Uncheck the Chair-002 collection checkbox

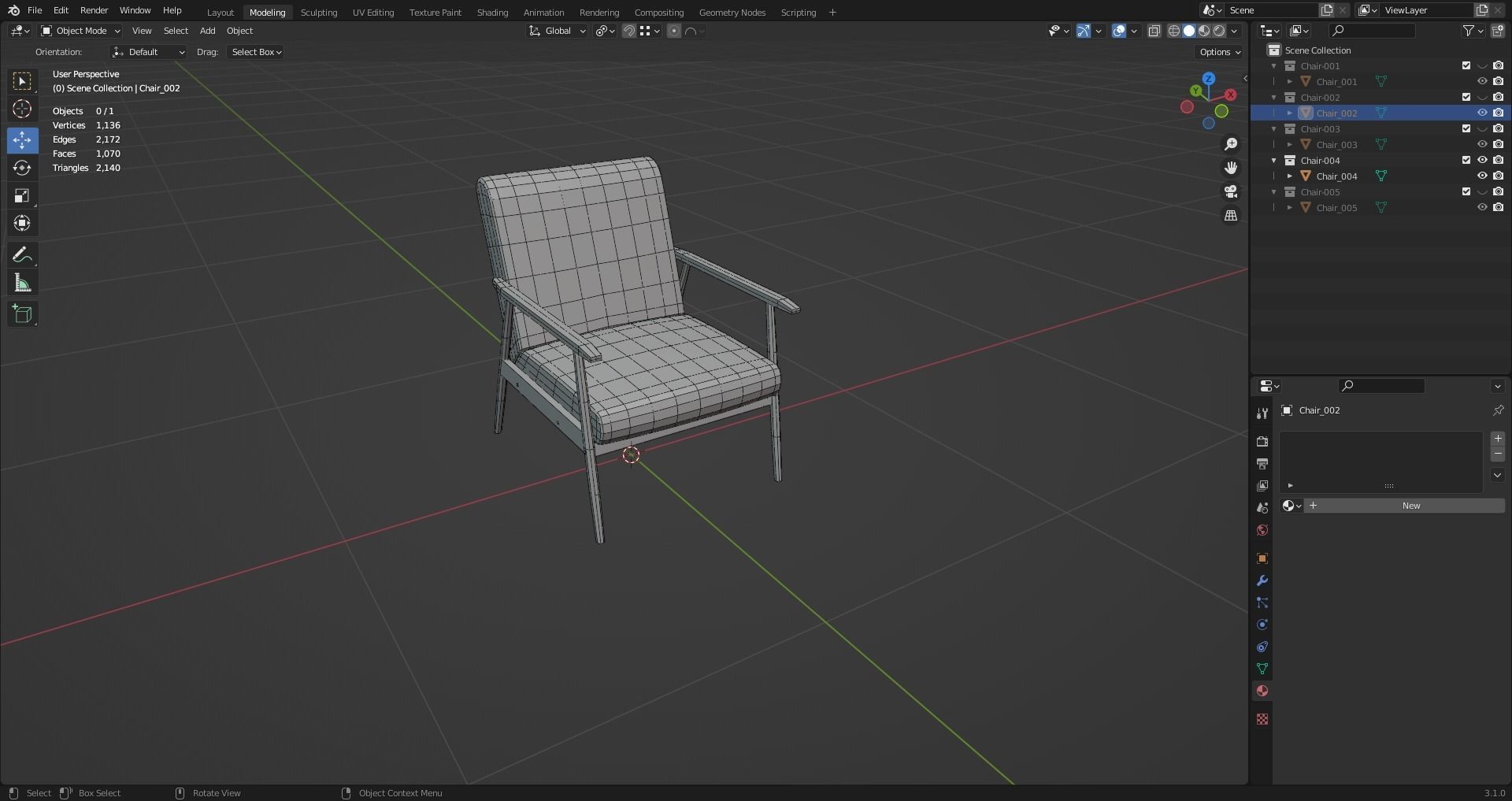coord(1466,97)
